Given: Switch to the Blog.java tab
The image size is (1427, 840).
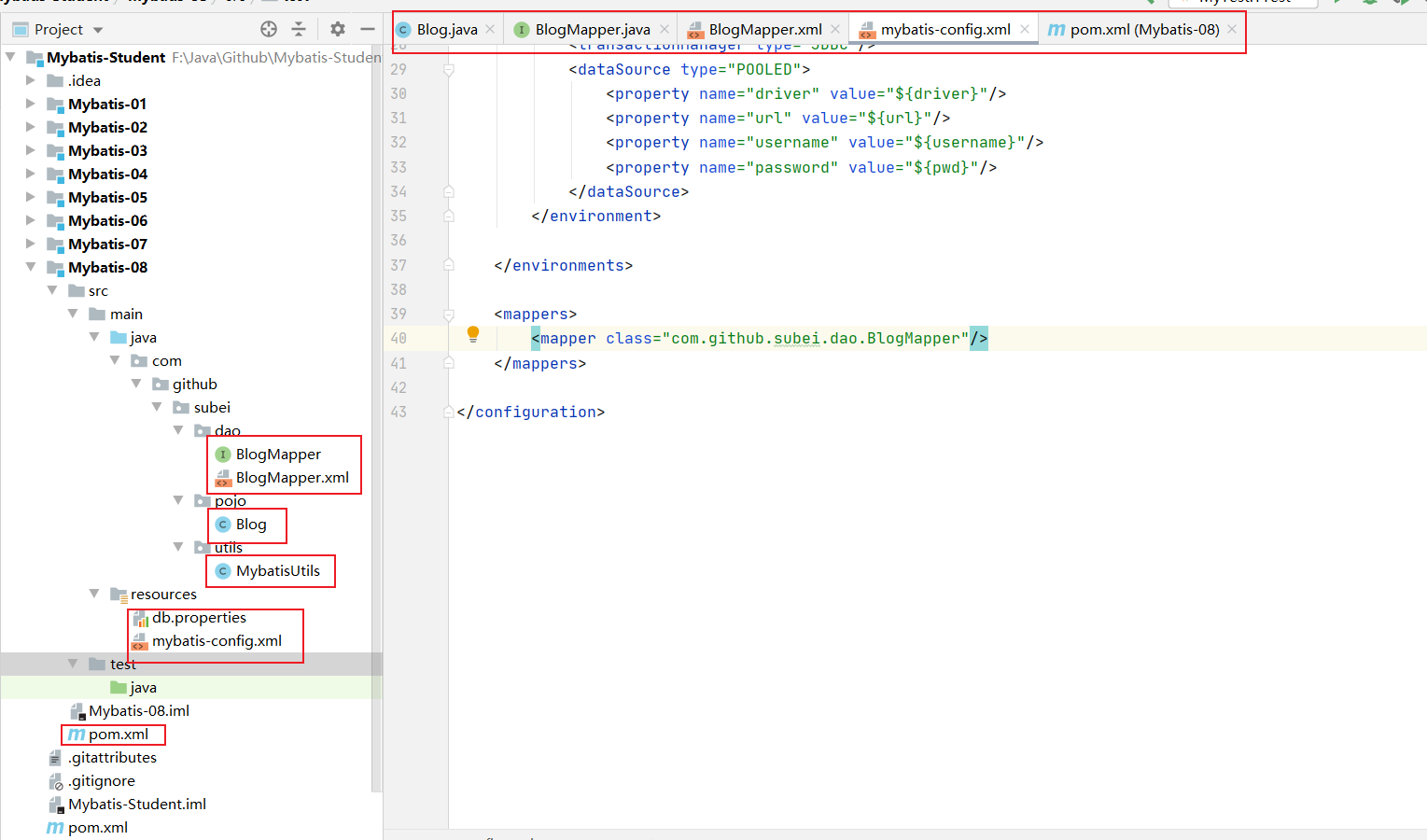Looking at the screenshot, I should [x=446, y=30].
